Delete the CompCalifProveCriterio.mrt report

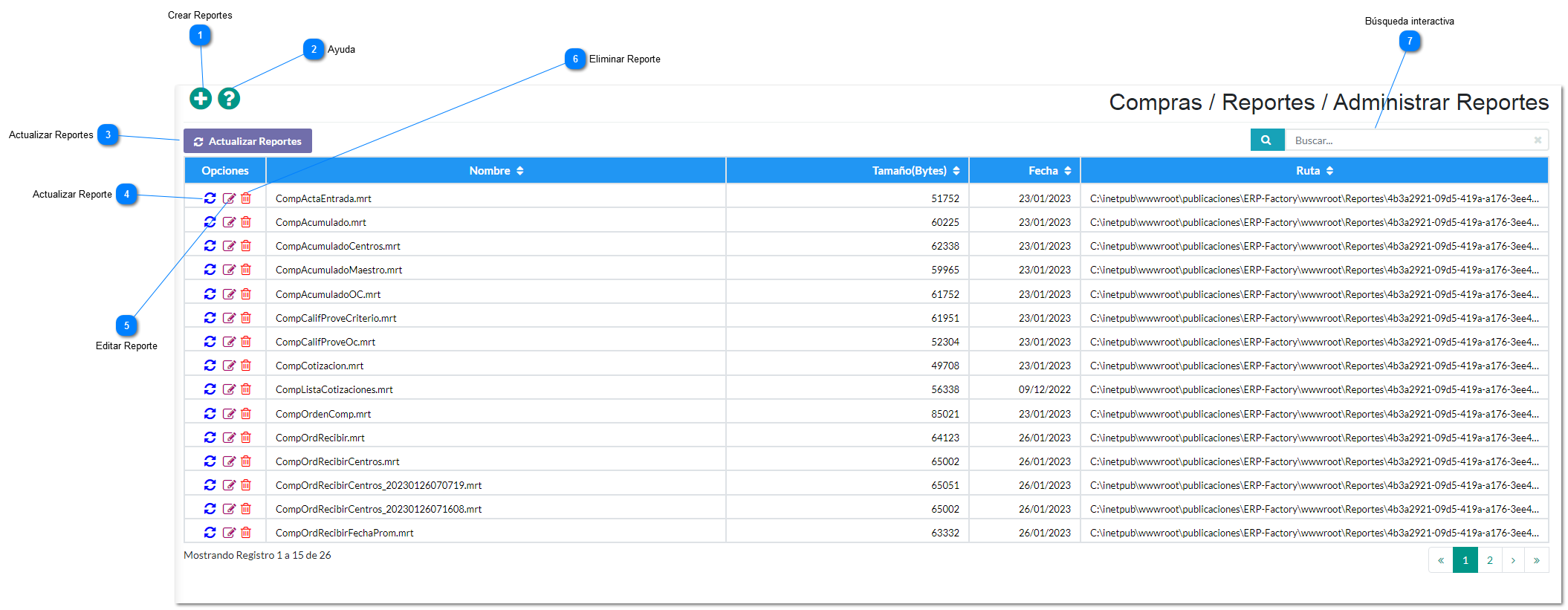point(246,318)
